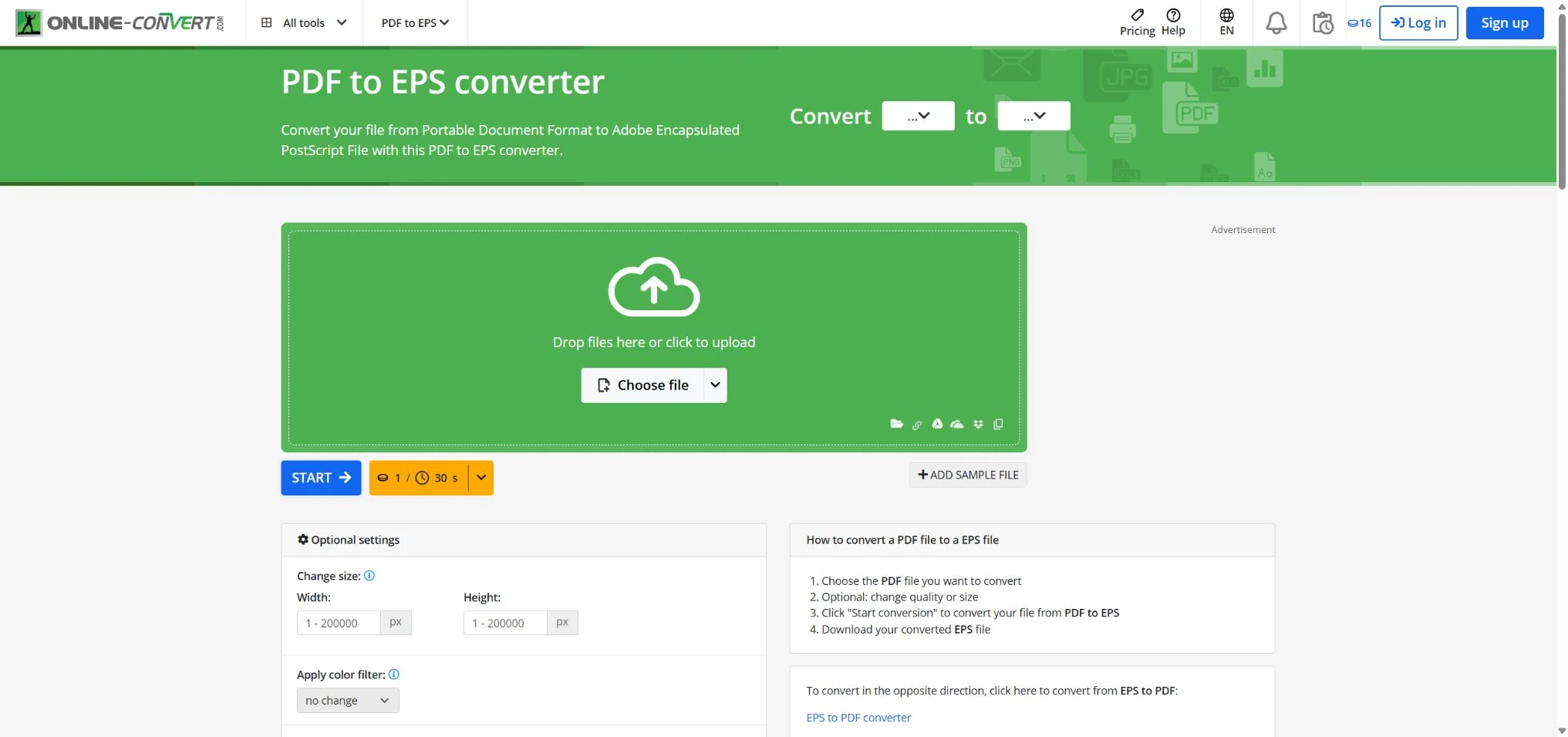Add file by URL link icon

pos(917,424)
